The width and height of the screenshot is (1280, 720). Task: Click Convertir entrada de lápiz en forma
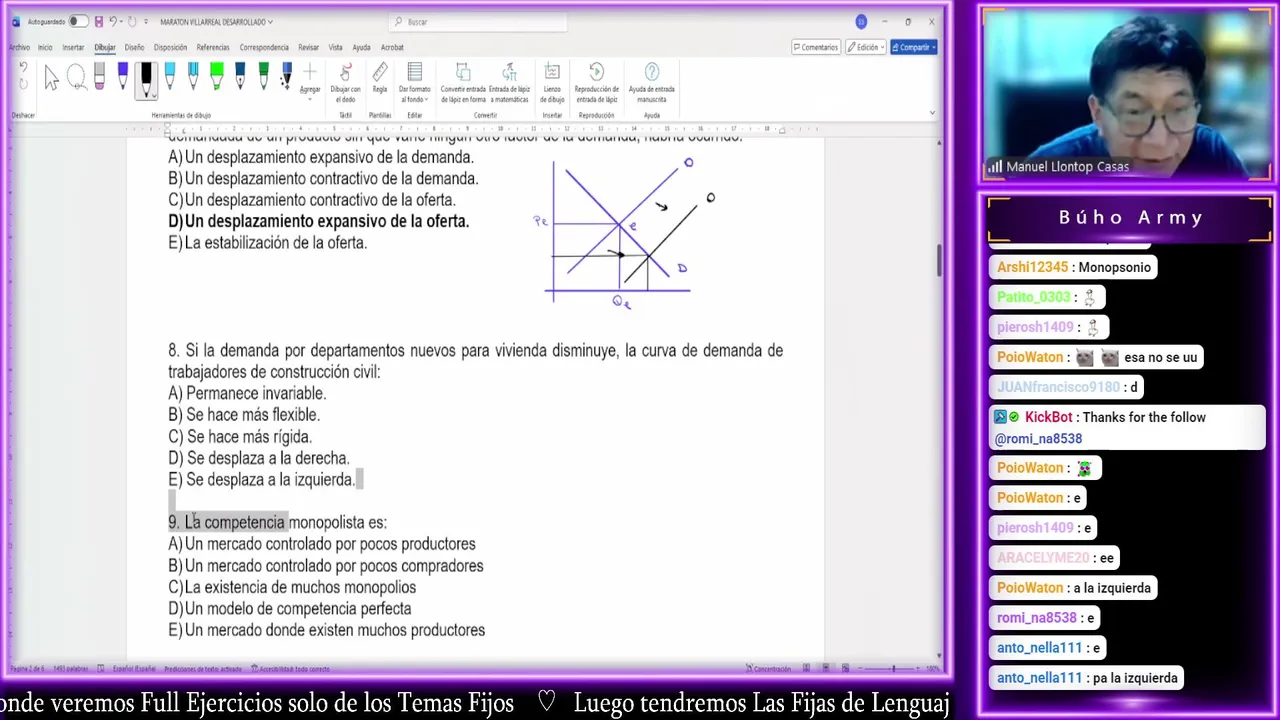[463, 83]
